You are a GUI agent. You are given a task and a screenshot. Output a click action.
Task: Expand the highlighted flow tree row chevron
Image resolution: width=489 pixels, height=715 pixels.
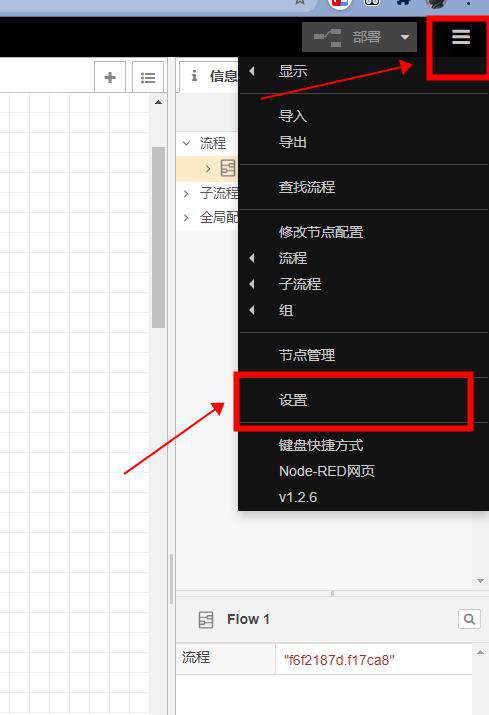point(208,169)
